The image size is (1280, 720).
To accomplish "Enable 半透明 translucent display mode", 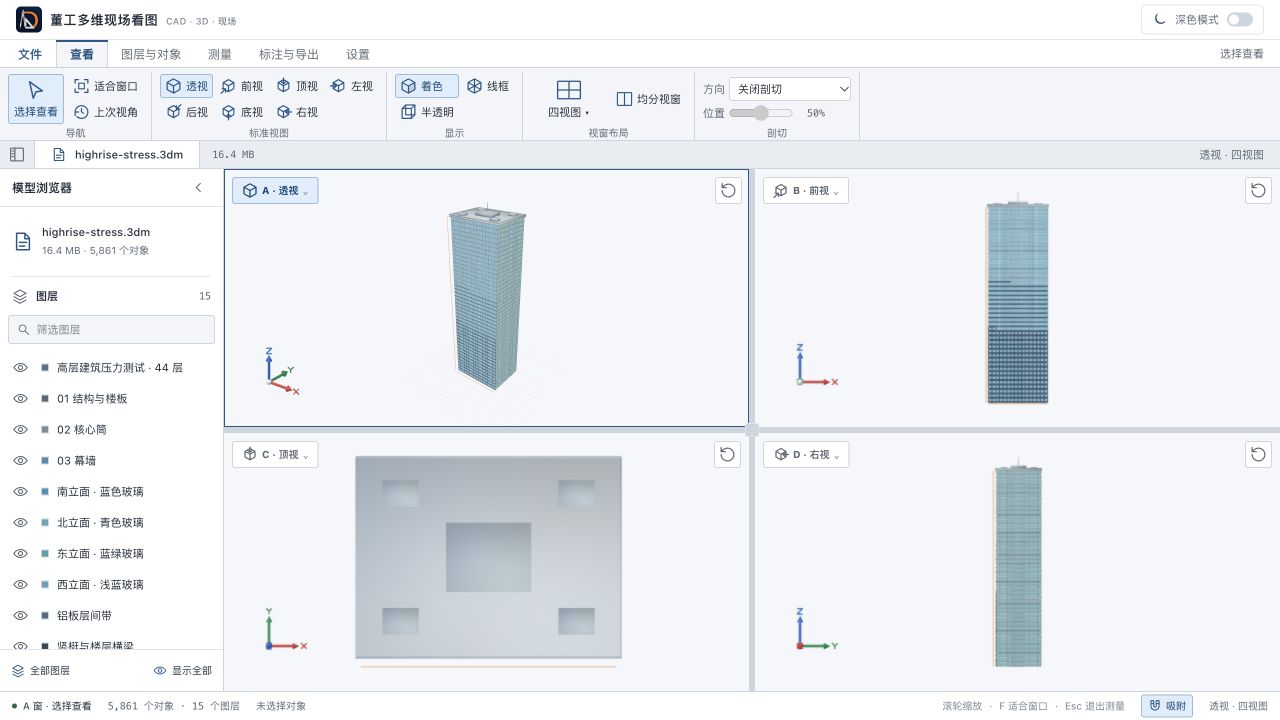I will [427, 112].
